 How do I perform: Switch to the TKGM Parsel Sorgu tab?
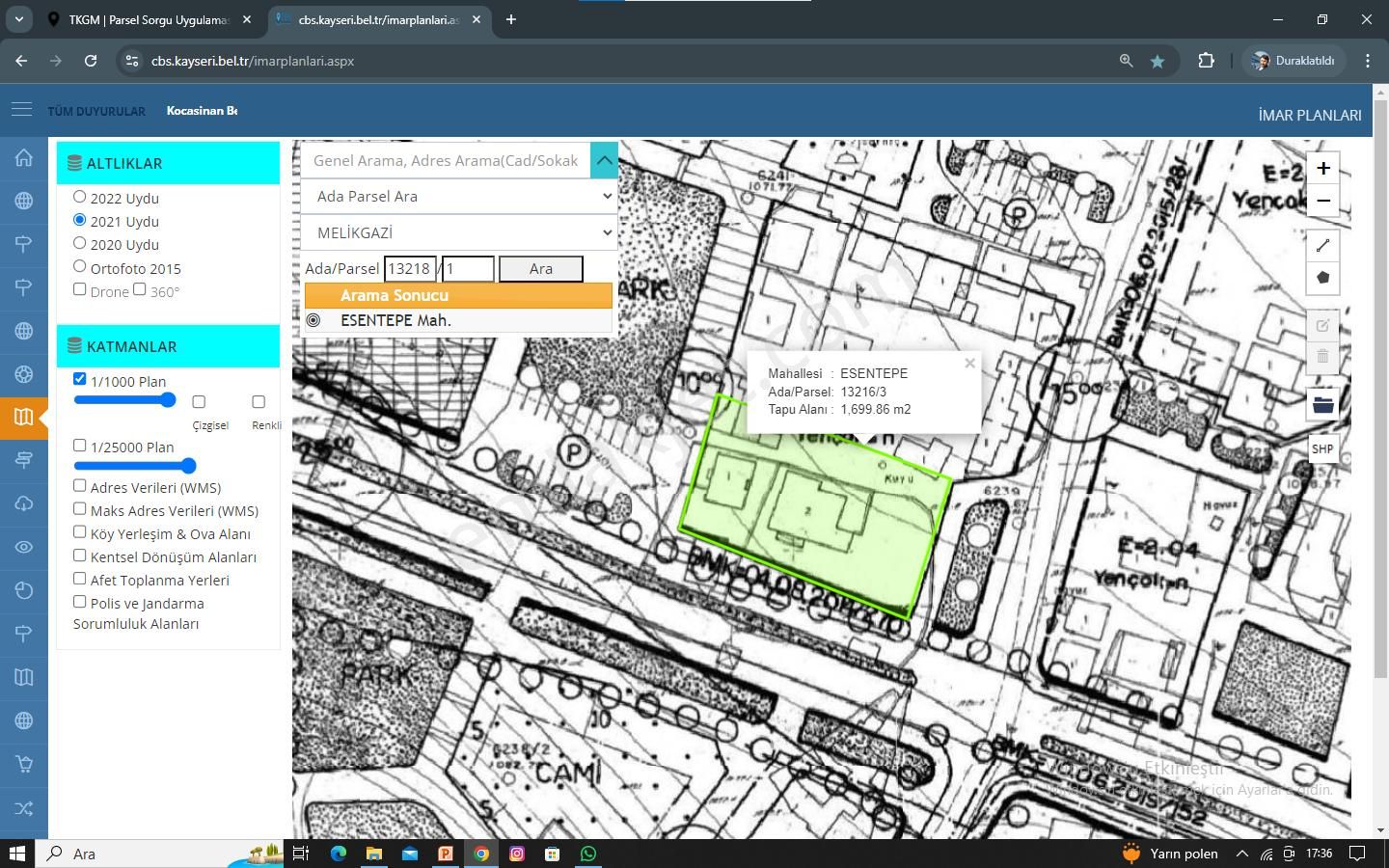[x=150, y=19]
